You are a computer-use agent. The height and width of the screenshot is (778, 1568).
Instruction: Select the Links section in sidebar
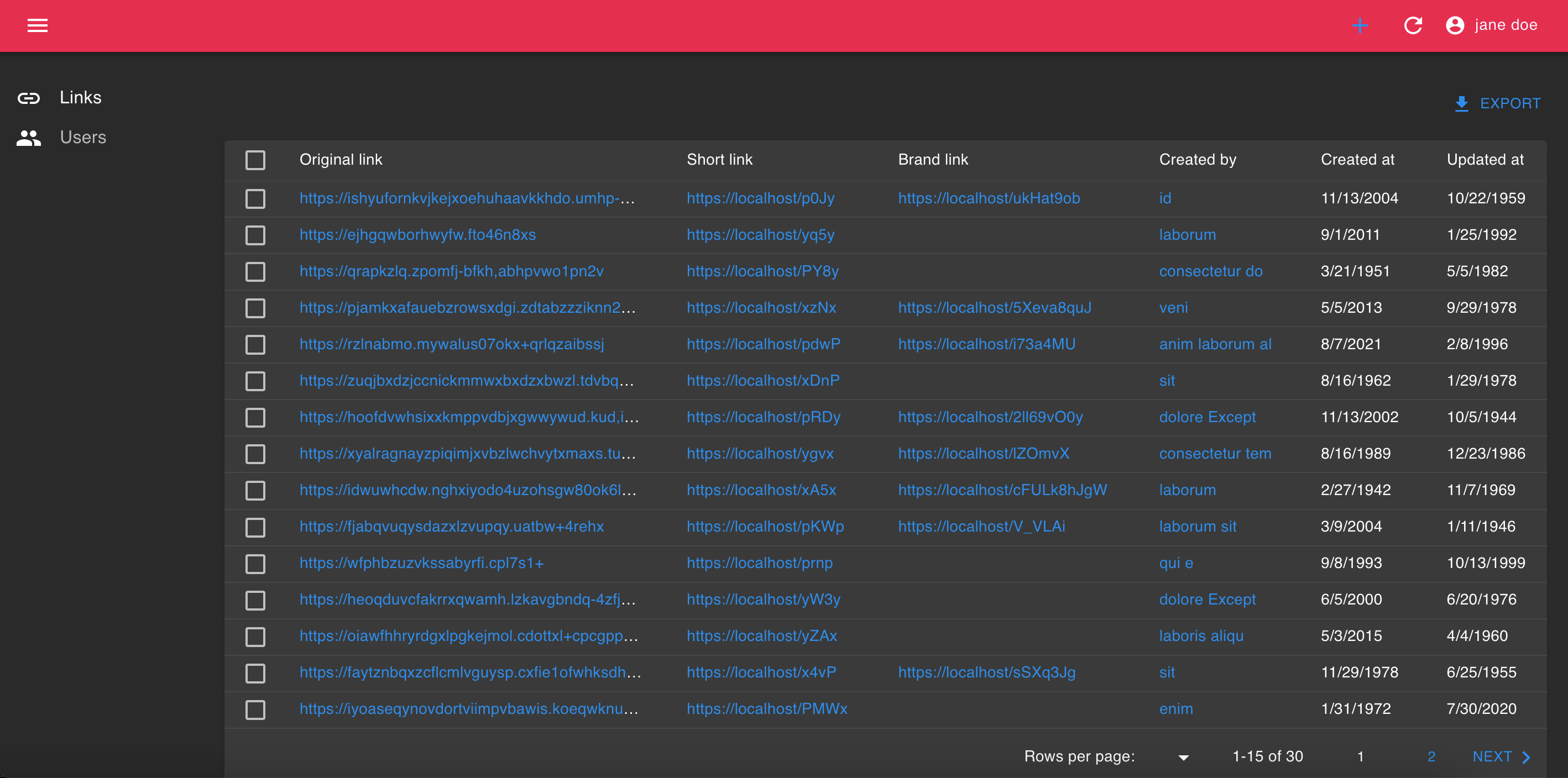point(80,97)
